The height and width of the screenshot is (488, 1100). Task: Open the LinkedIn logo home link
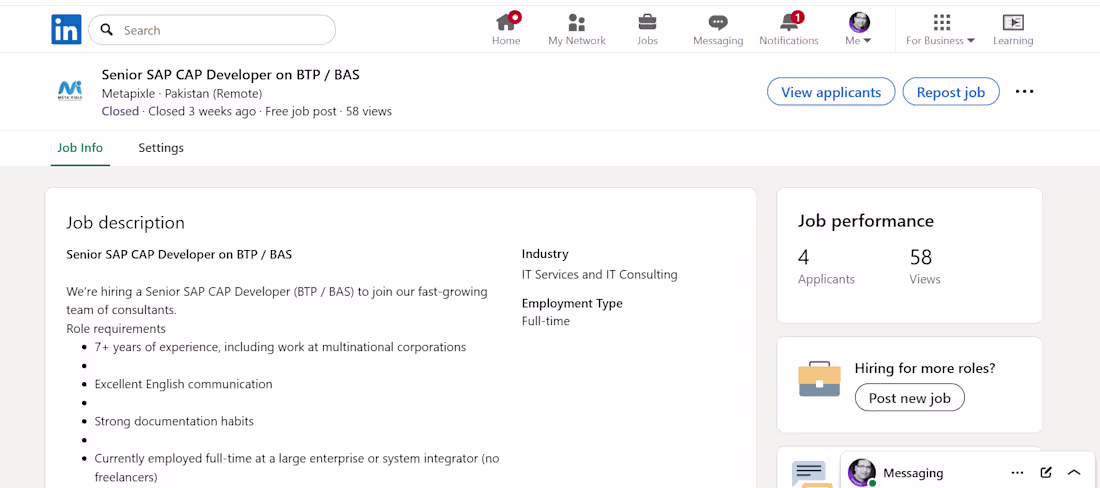pos(67,30)
